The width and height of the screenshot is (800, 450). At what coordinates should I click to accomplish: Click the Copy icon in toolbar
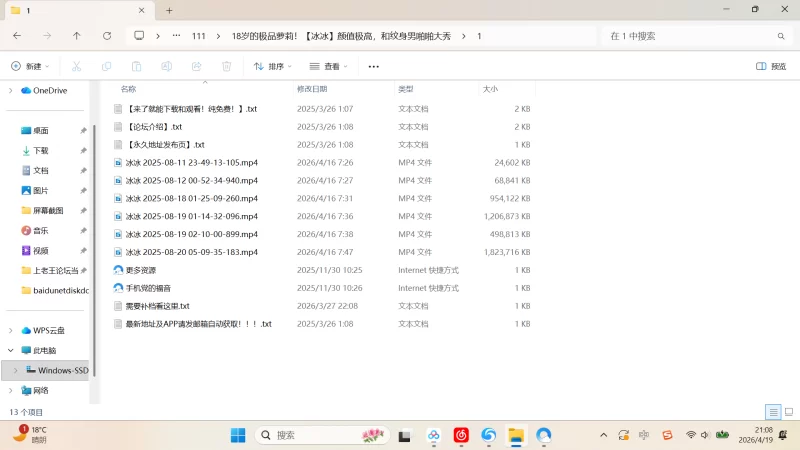click(x=106, y=66)
